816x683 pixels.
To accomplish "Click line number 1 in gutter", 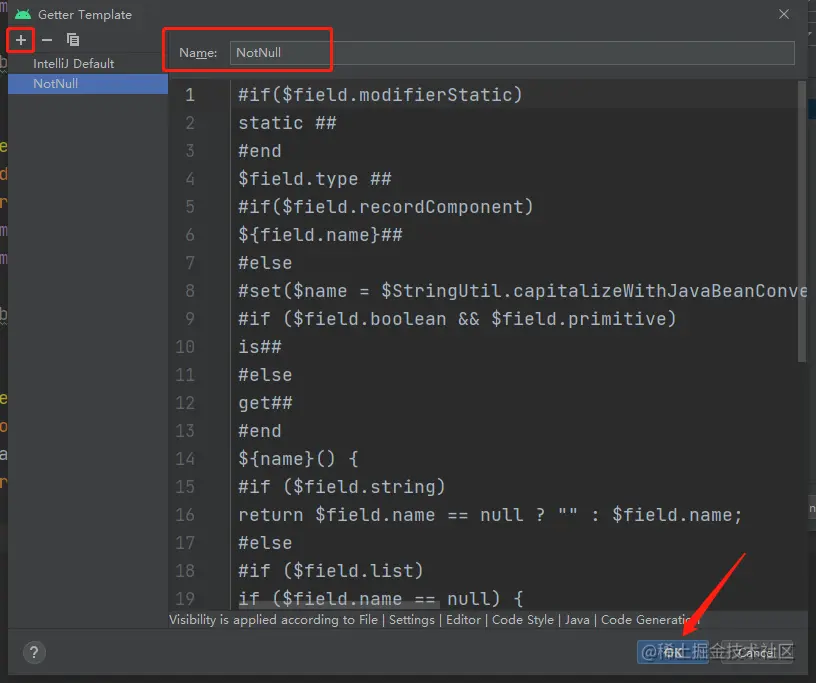I will click(190, 95).
